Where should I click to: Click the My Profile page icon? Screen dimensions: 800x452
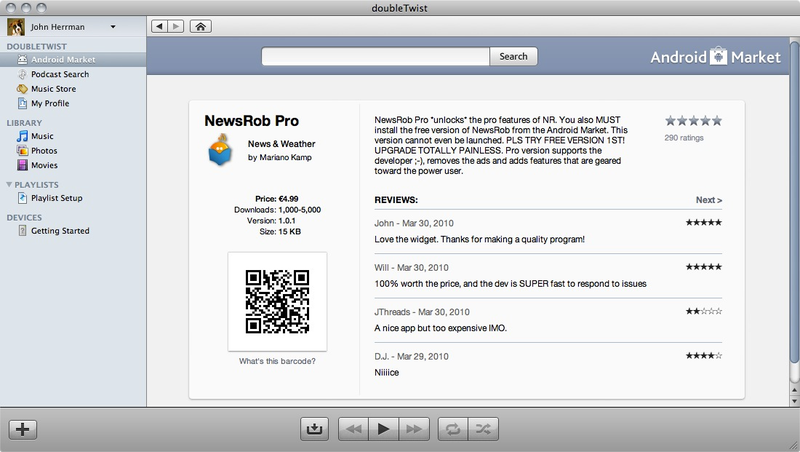[22, 104]
